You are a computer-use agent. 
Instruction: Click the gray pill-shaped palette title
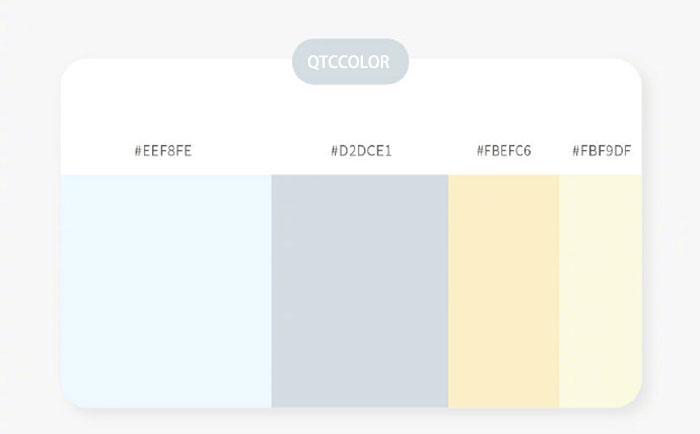[x=350, y=62]
